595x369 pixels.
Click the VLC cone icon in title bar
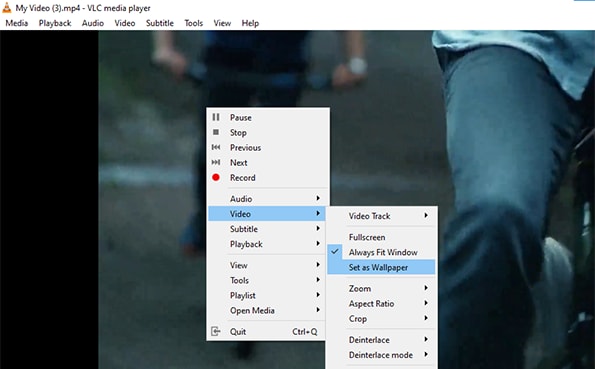pos(6,7)
